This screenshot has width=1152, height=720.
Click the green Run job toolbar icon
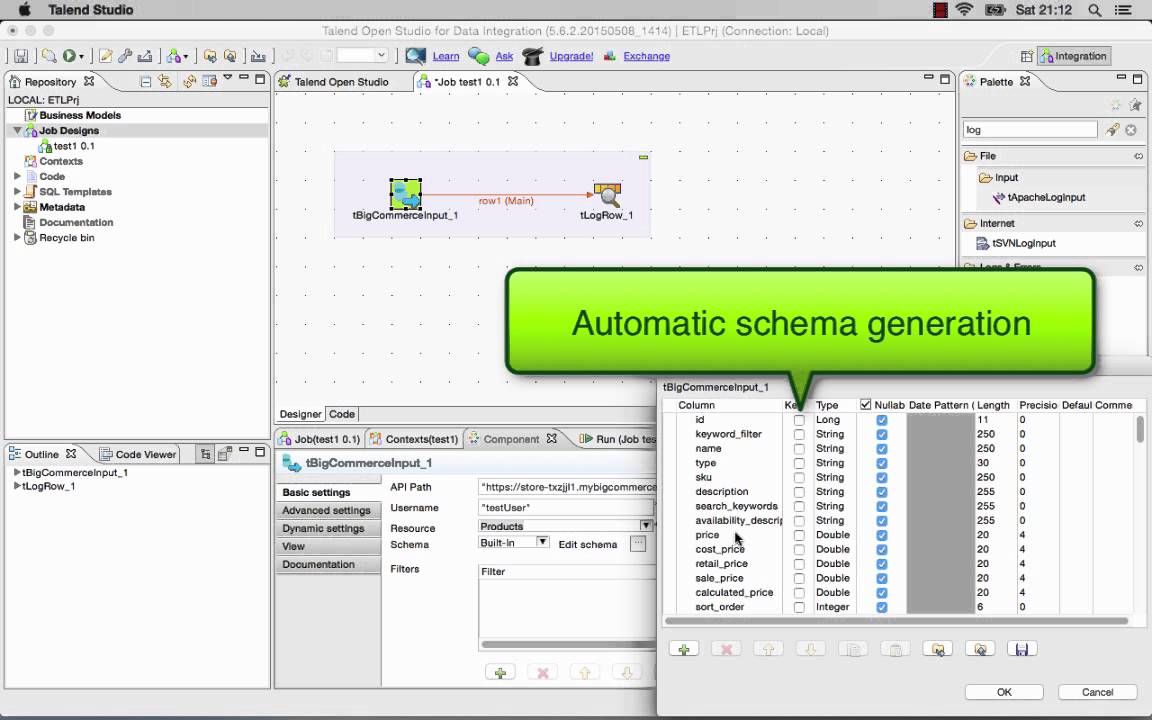69,56
